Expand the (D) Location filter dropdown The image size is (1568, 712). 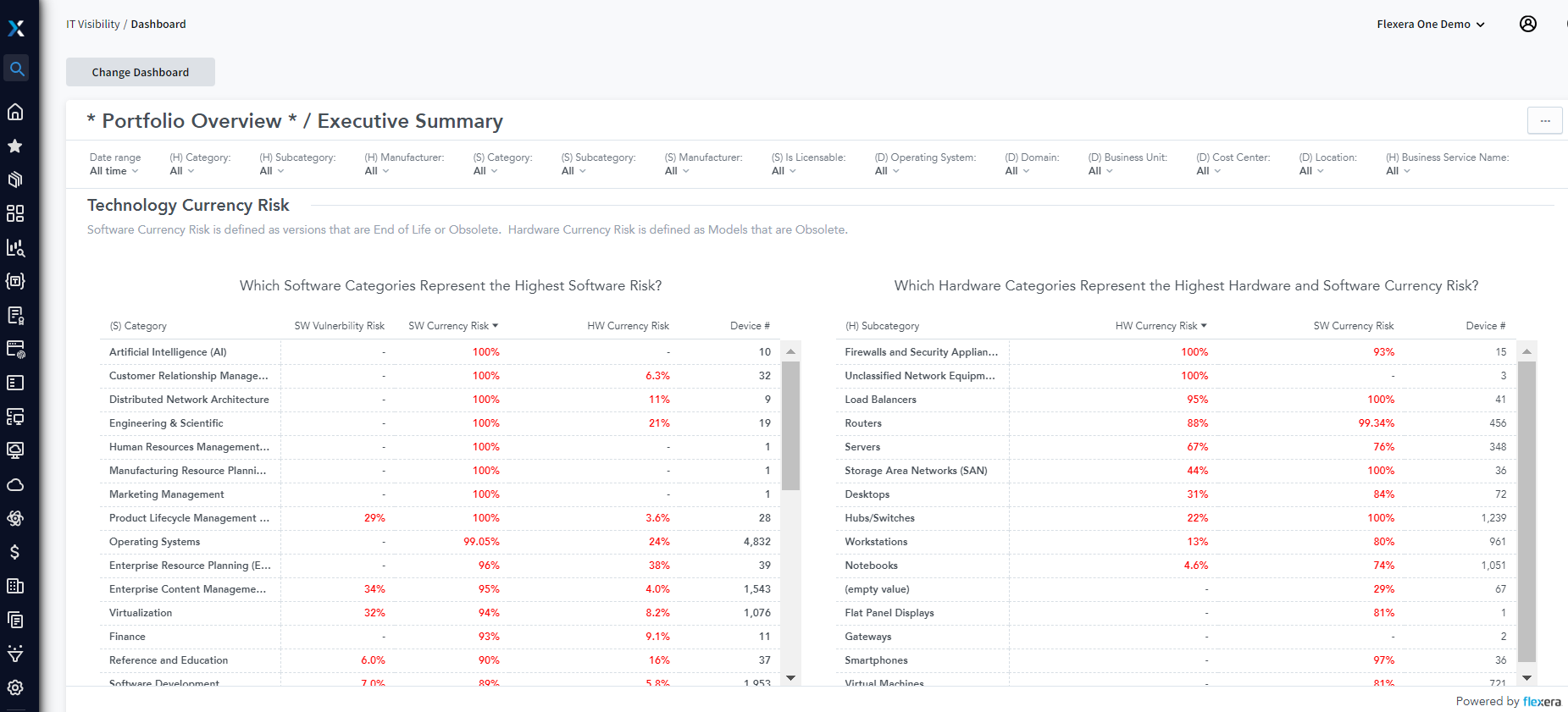(1310, 171)
